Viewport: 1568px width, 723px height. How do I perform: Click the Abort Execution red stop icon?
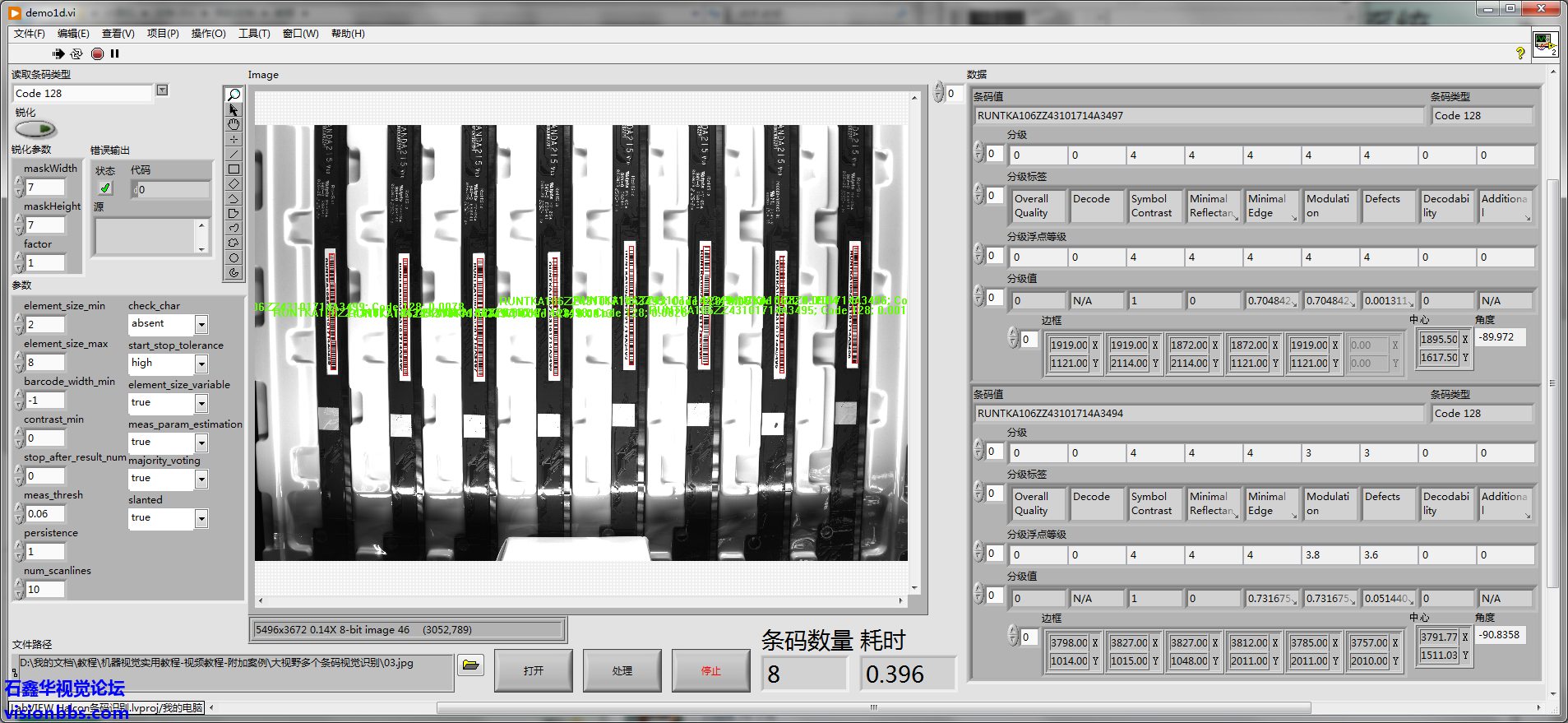click(x=97, y=53)
